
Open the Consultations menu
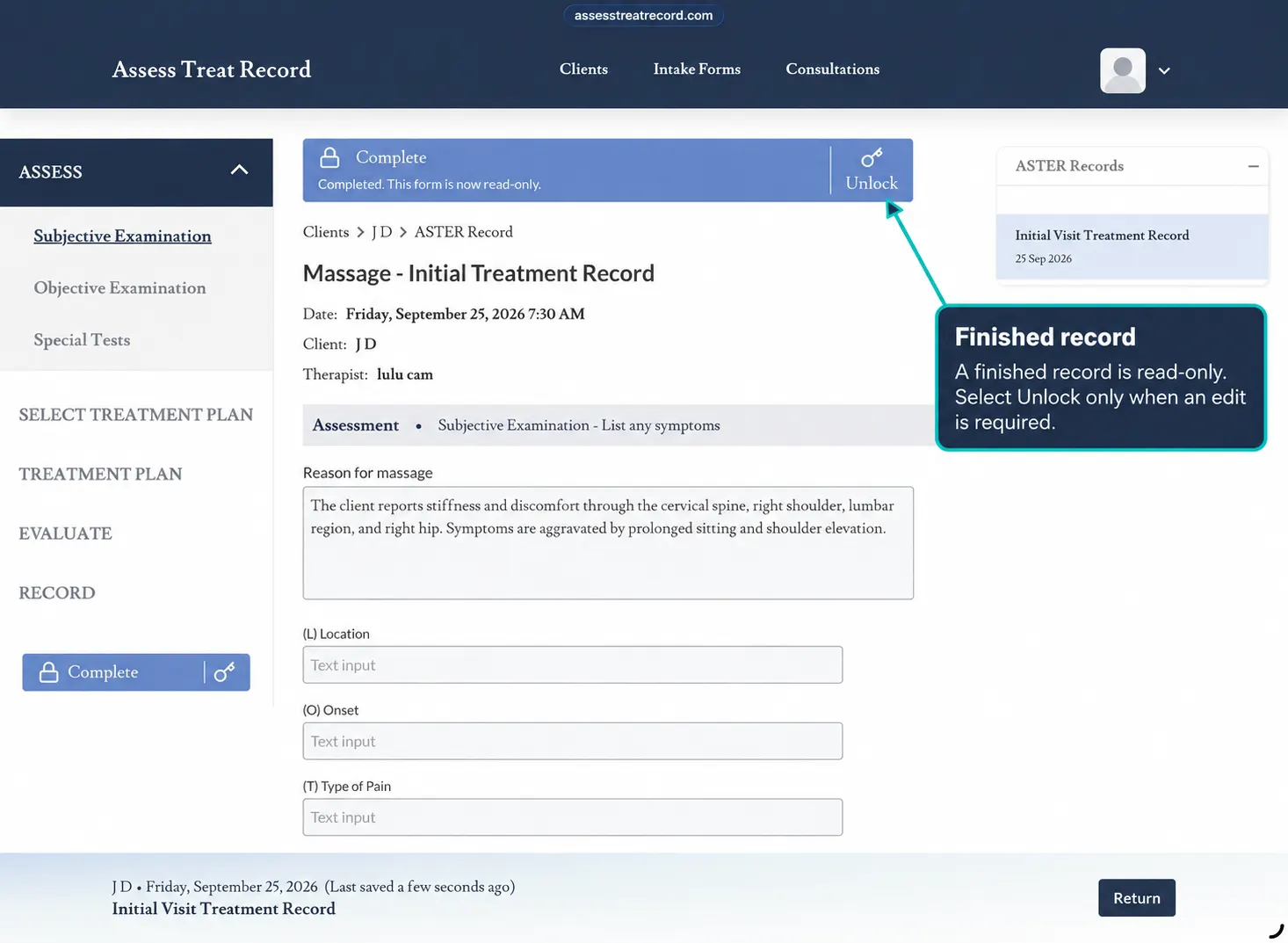[832, 69]
